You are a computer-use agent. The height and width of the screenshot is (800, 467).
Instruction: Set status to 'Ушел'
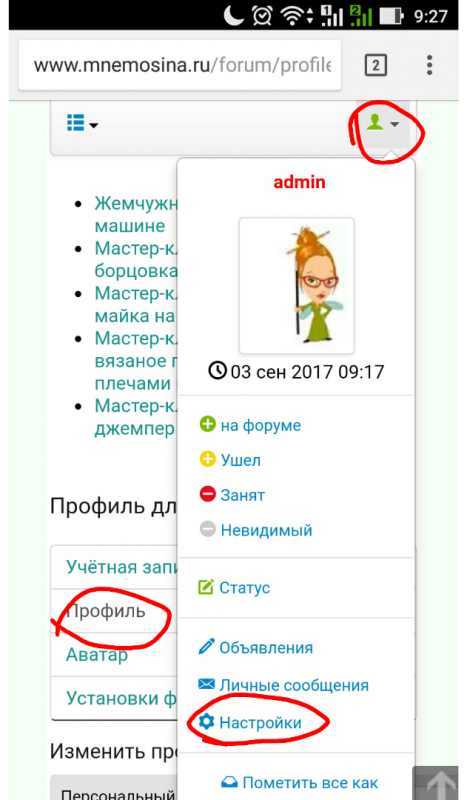230,460
